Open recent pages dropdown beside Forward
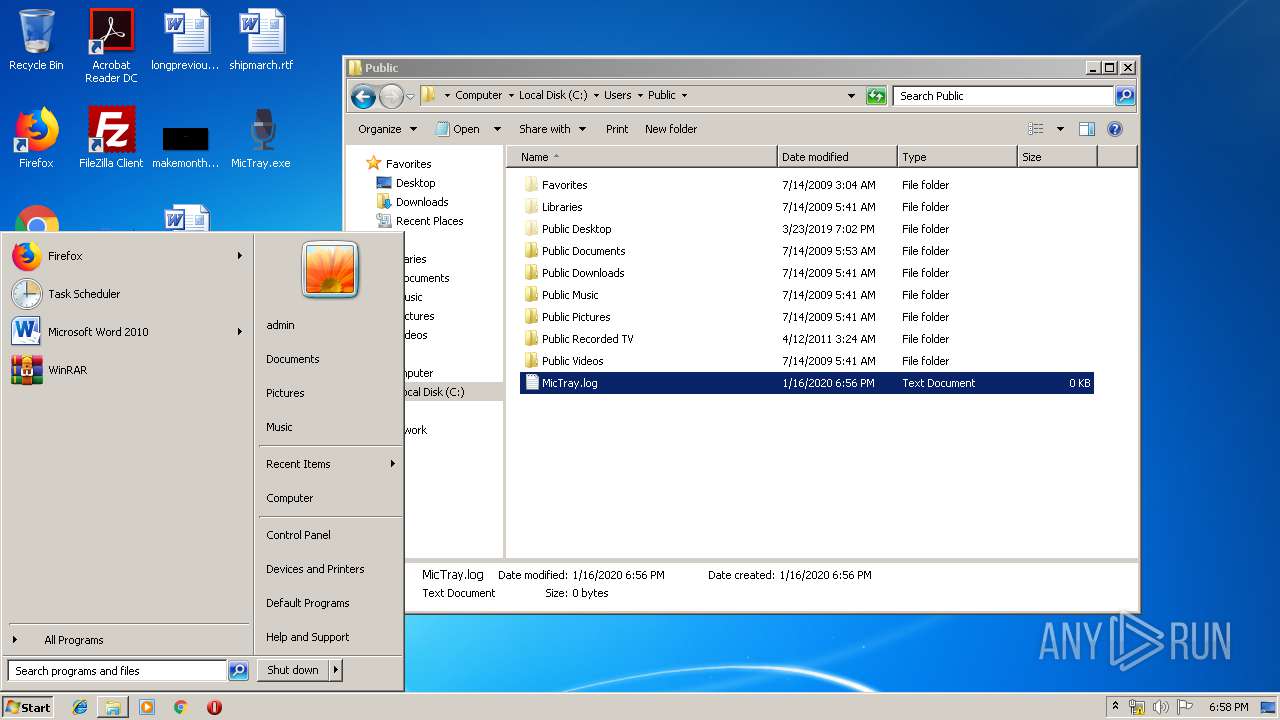This screenshot has width=1280, height=720. (410, 97)
